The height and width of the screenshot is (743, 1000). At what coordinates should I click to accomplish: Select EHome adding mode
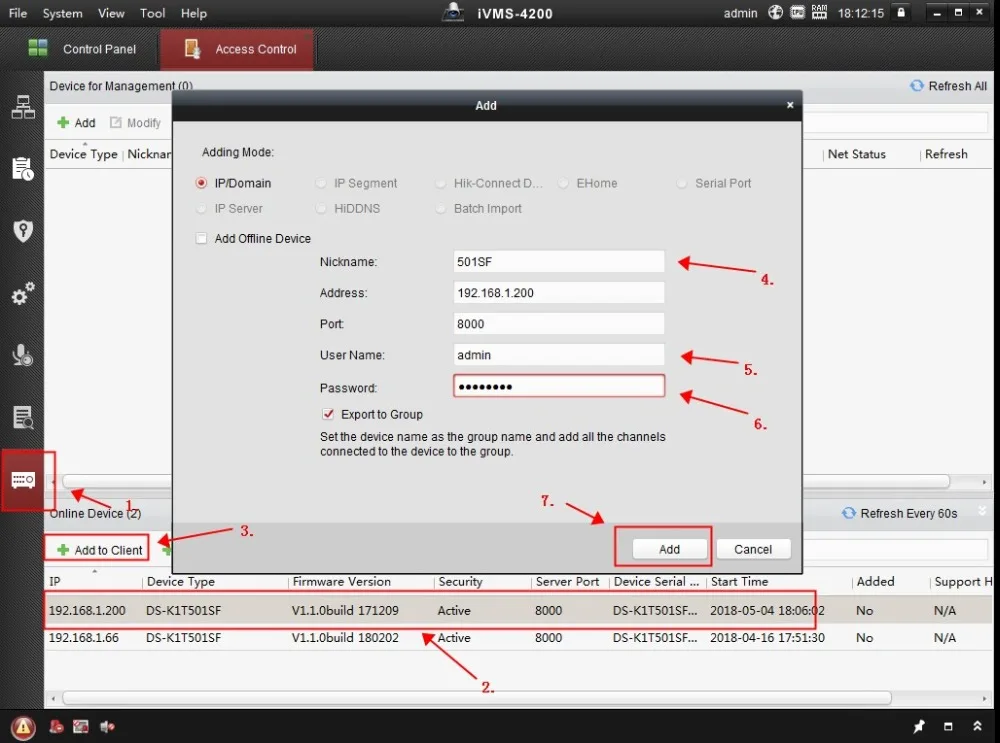pos(563,183)
